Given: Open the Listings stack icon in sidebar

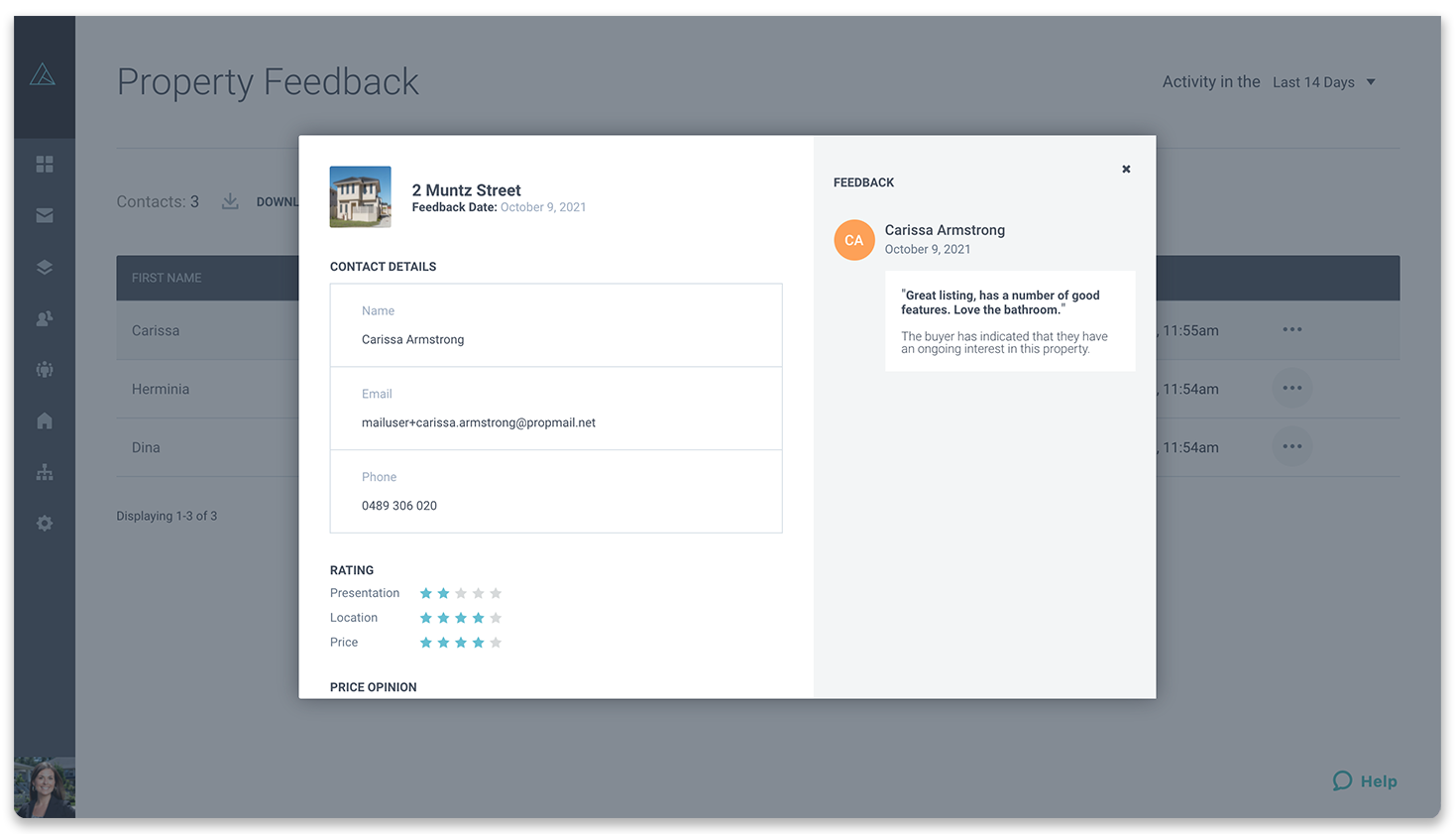Looking at the screenshot, I should [x=45, y=267].
